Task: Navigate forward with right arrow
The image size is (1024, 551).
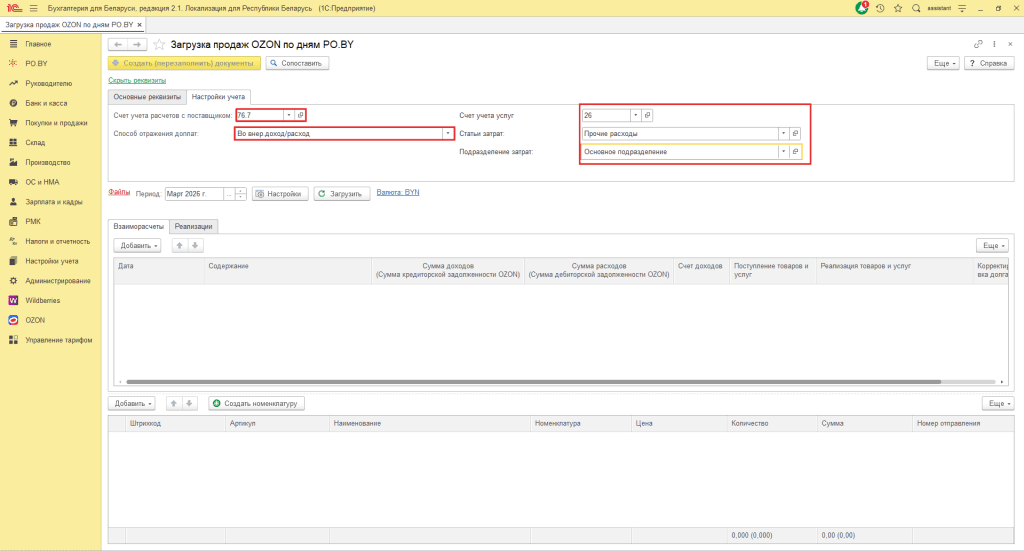Action: (x=137, y=44)
